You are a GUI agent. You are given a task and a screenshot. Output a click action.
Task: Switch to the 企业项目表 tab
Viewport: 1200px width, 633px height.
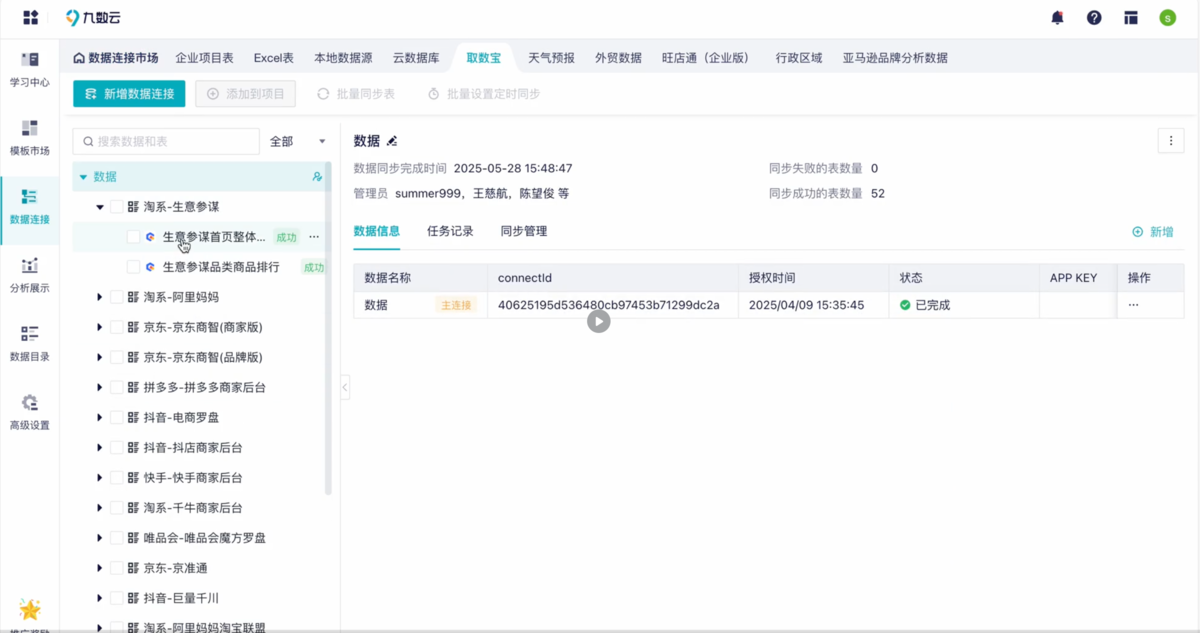coord(204,58)
